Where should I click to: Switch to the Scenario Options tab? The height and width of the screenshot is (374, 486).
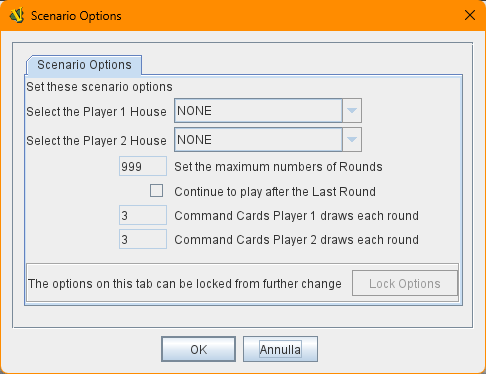(x=84, y=65)
